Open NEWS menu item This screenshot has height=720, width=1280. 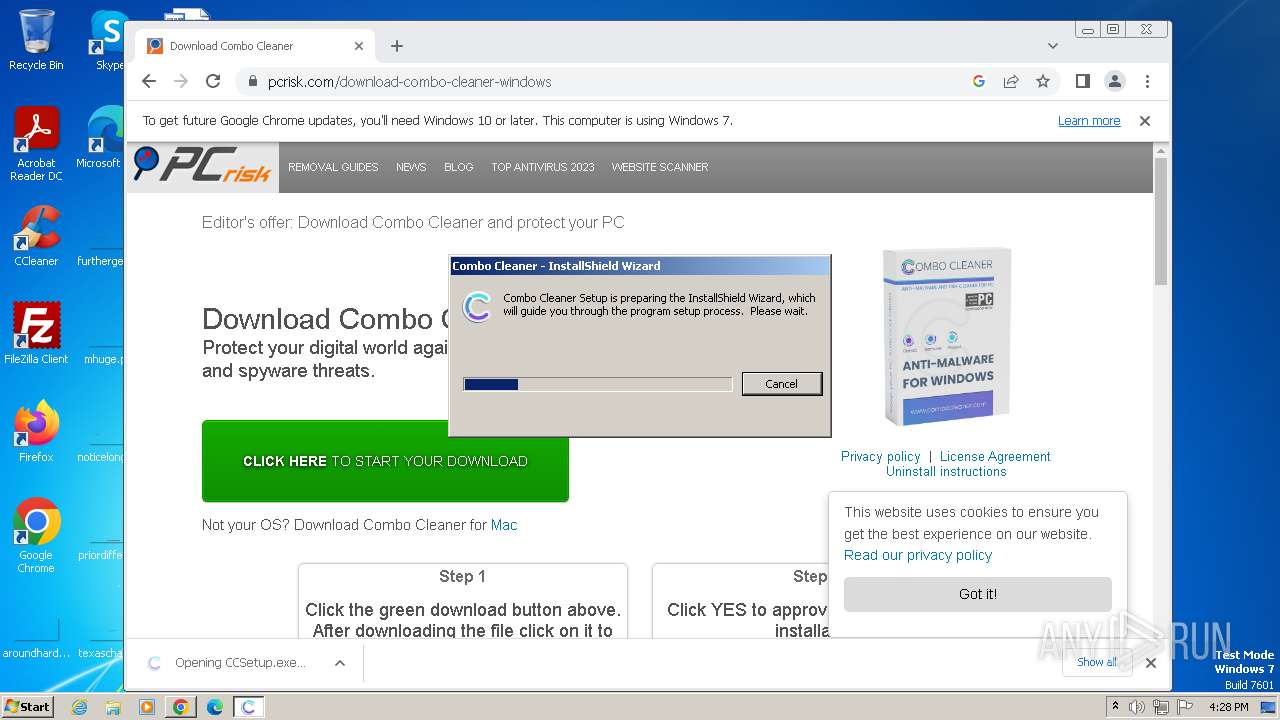pyautogui.click(x=411, y=167)
